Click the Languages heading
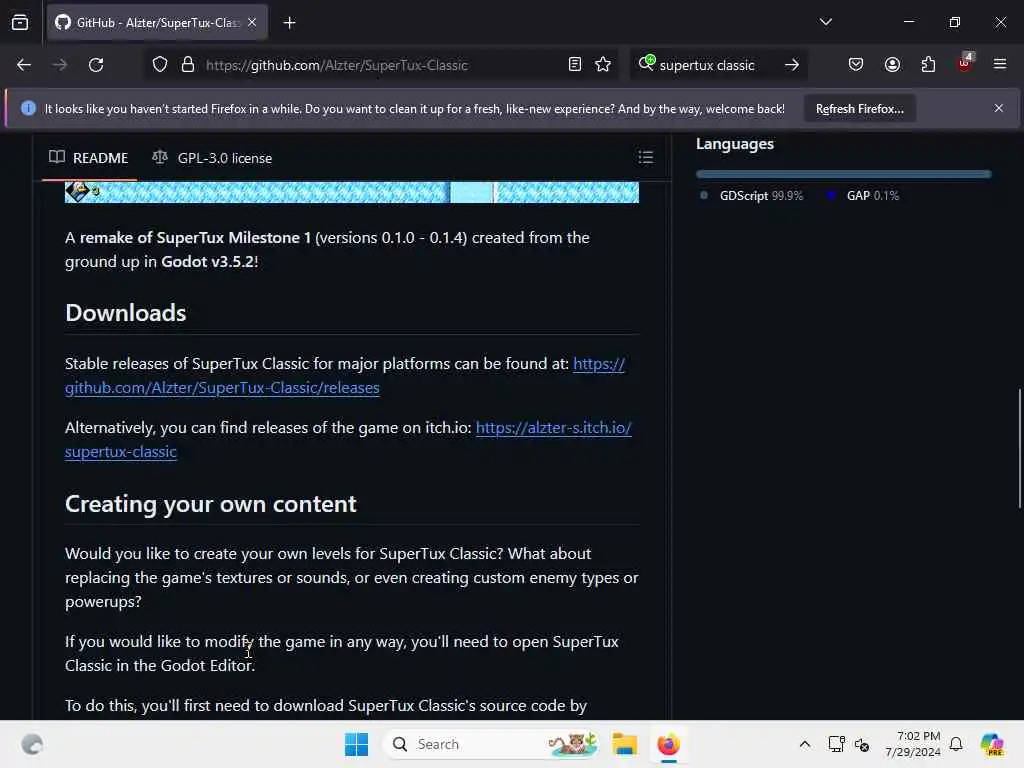This screenshot has height=768, width=1024. tap(735, 144)
